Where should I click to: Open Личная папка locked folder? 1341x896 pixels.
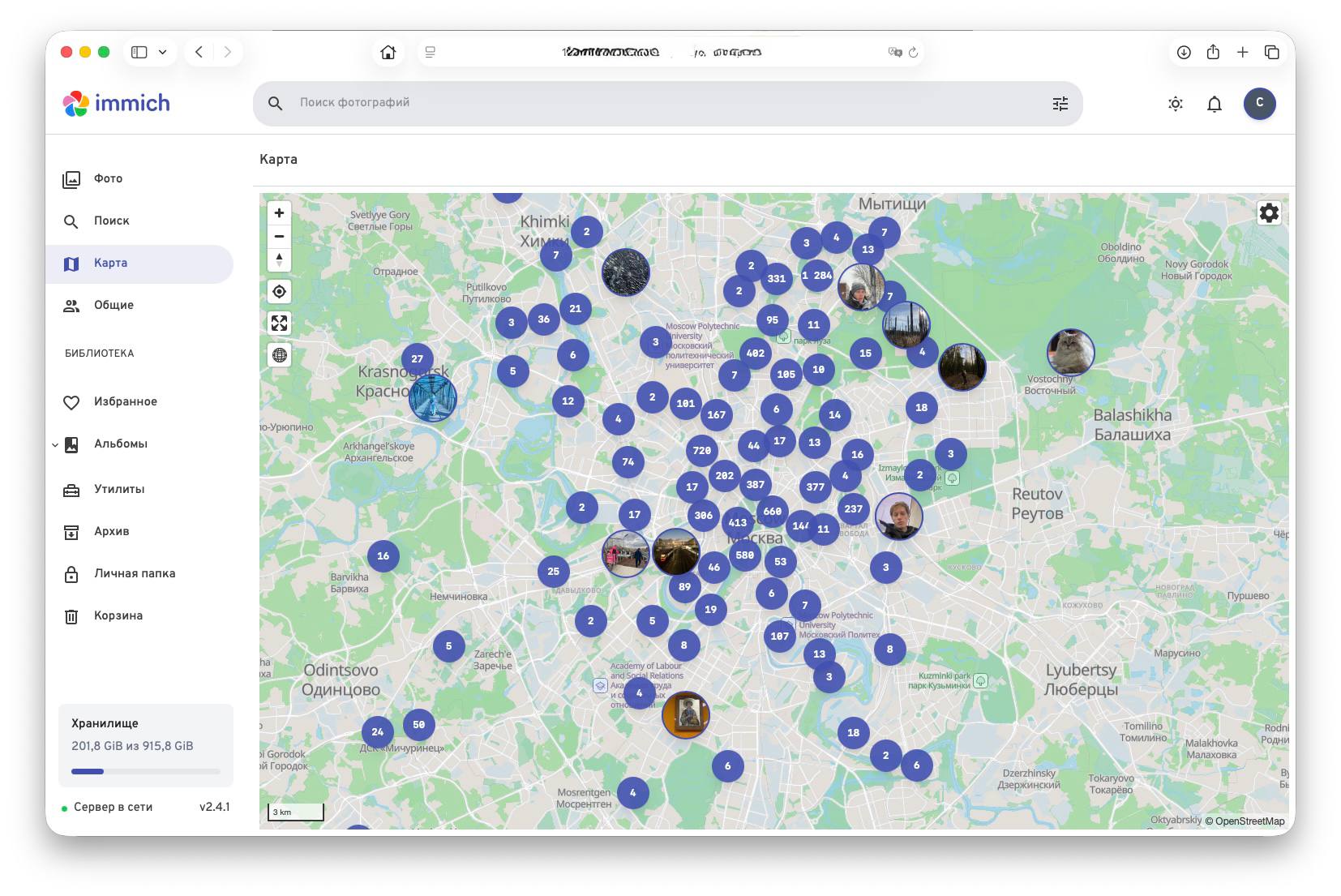tap(139, 574)
